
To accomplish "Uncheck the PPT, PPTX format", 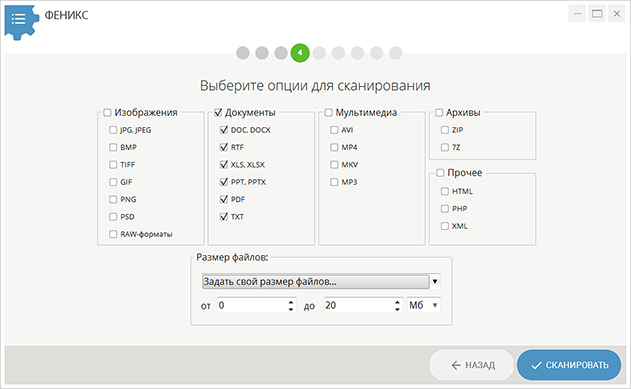I will (x=224, y=182).
